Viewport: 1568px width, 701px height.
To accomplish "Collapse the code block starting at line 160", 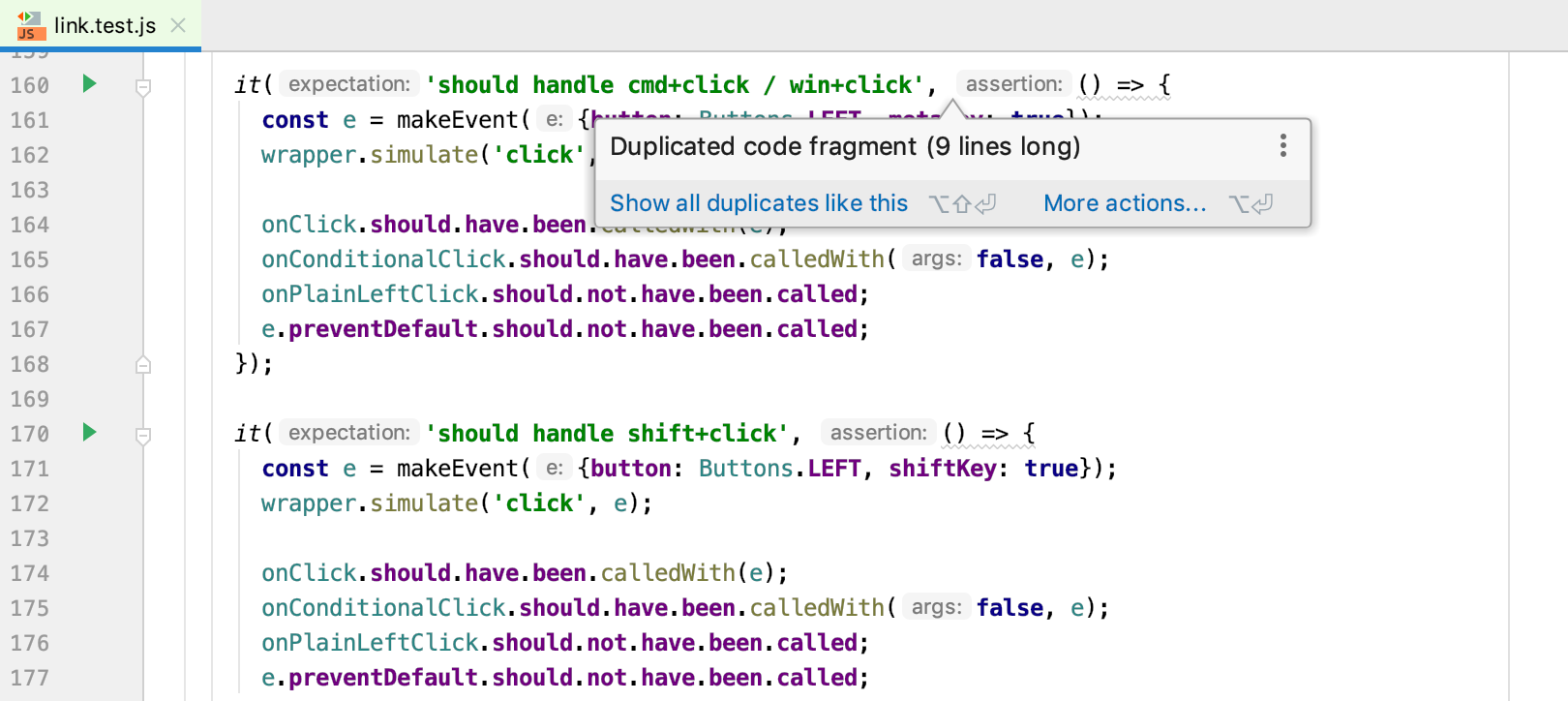I will click(143, 88).
